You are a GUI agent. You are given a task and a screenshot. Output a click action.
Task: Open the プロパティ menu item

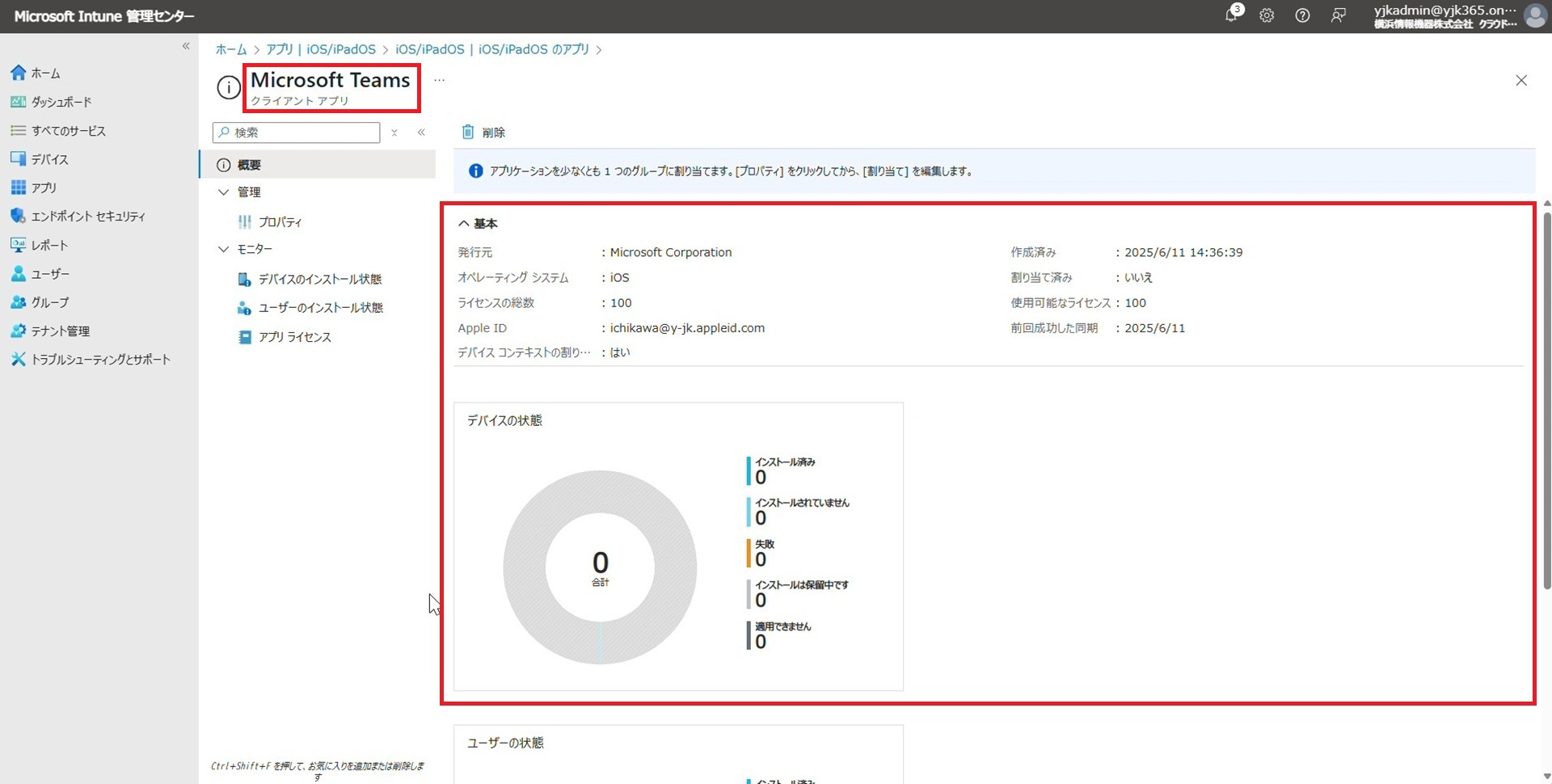tap(280, 221)
